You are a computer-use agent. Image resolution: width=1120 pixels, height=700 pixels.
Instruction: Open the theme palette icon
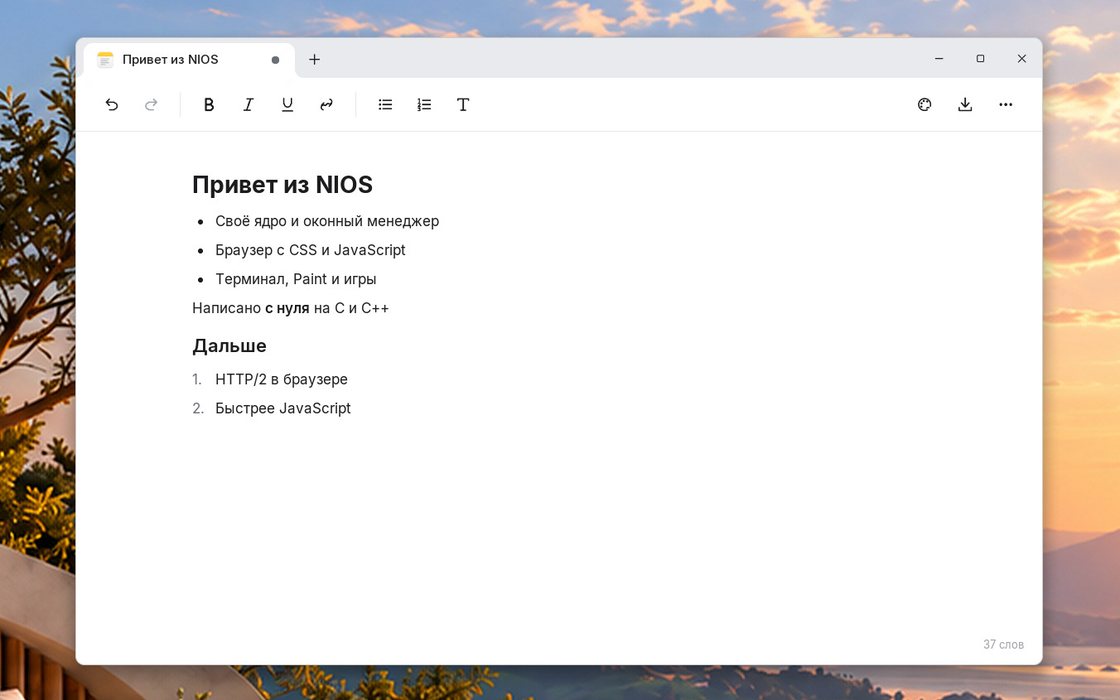tap(924, 105)
